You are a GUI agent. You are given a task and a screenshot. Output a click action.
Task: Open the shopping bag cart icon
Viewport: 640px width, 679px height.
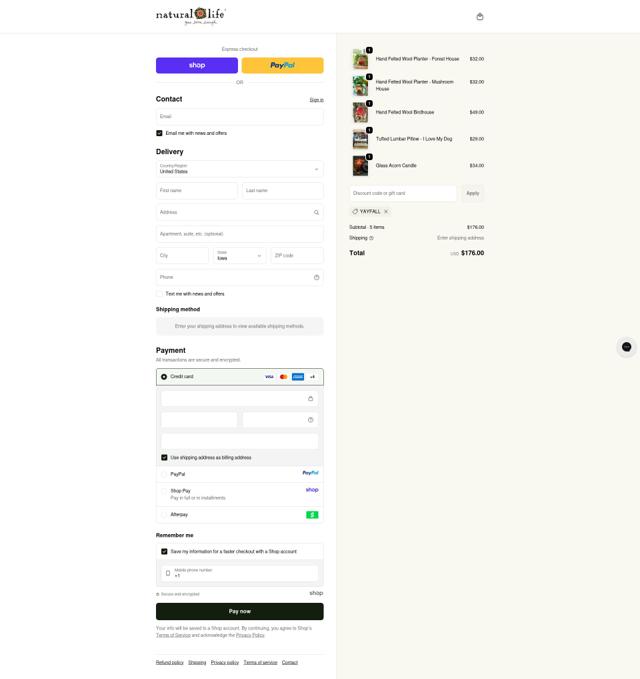point(480,16)
